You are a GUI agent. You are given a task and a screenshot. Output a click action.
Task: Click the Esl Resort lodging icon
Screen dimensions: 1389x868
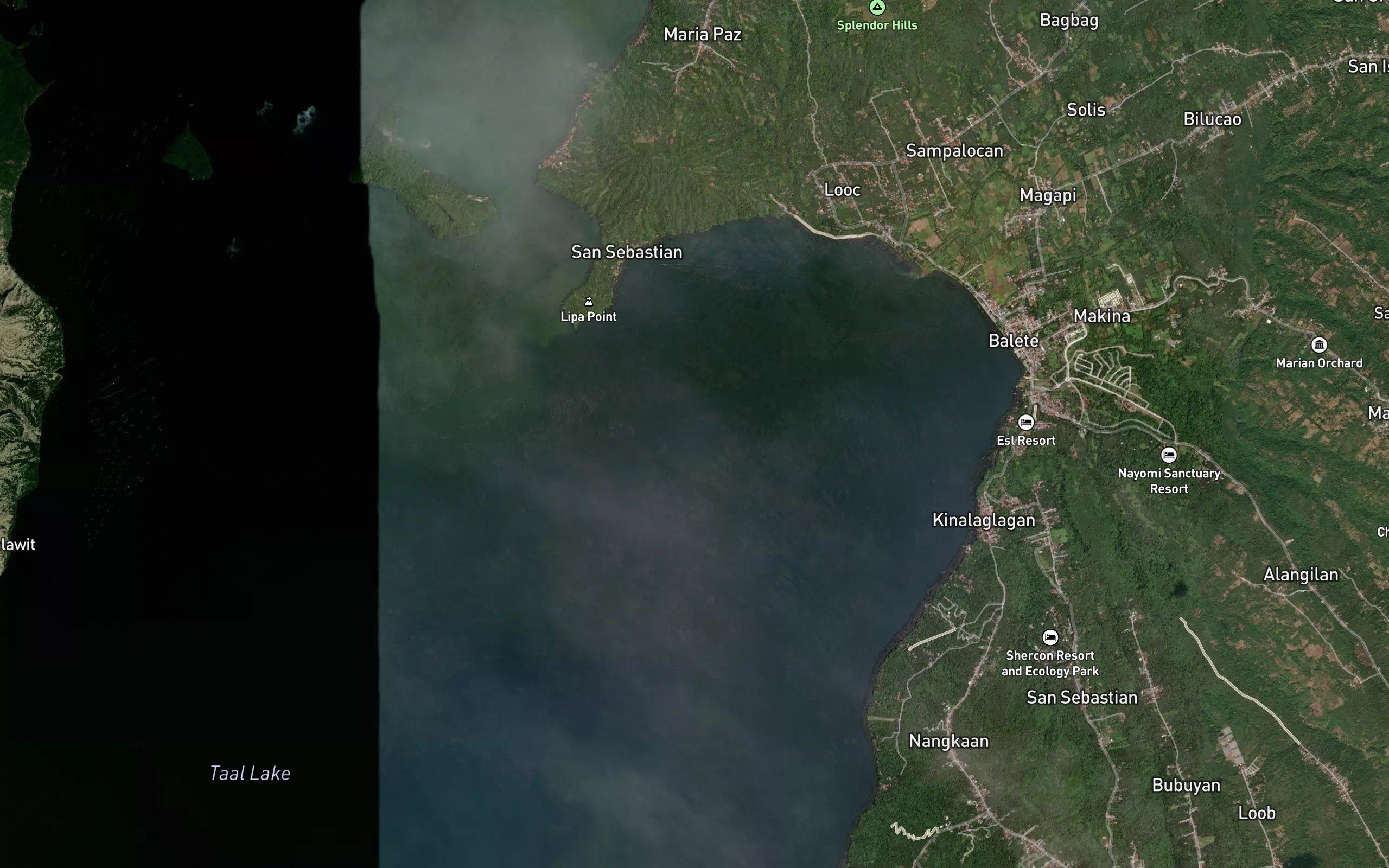click(x=1025, y=423)
